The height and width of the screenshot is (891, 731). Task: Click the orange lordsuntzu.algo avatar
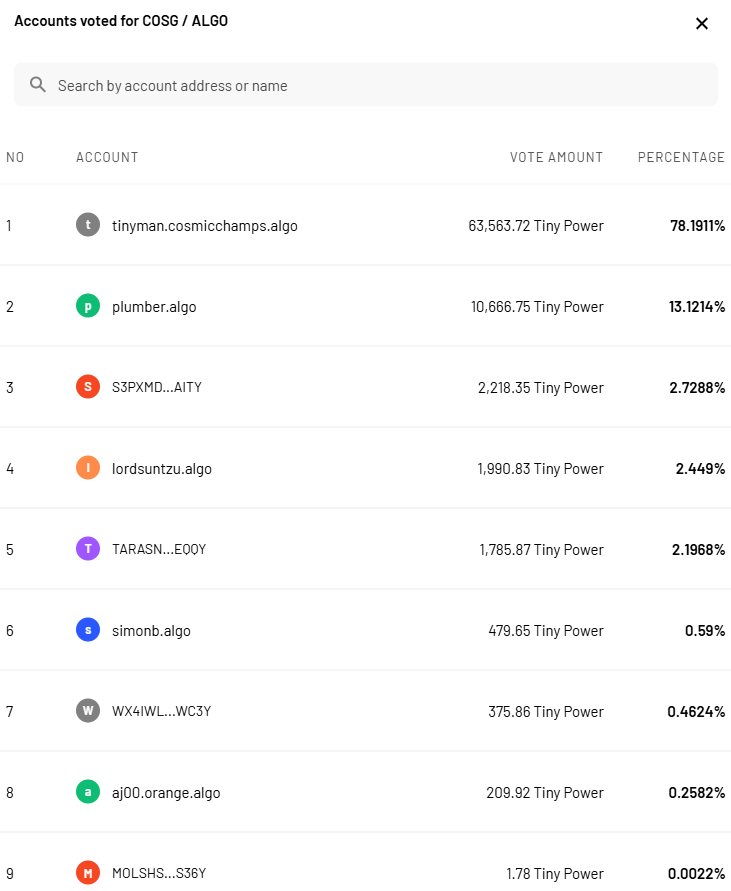[x=88, y=468]
